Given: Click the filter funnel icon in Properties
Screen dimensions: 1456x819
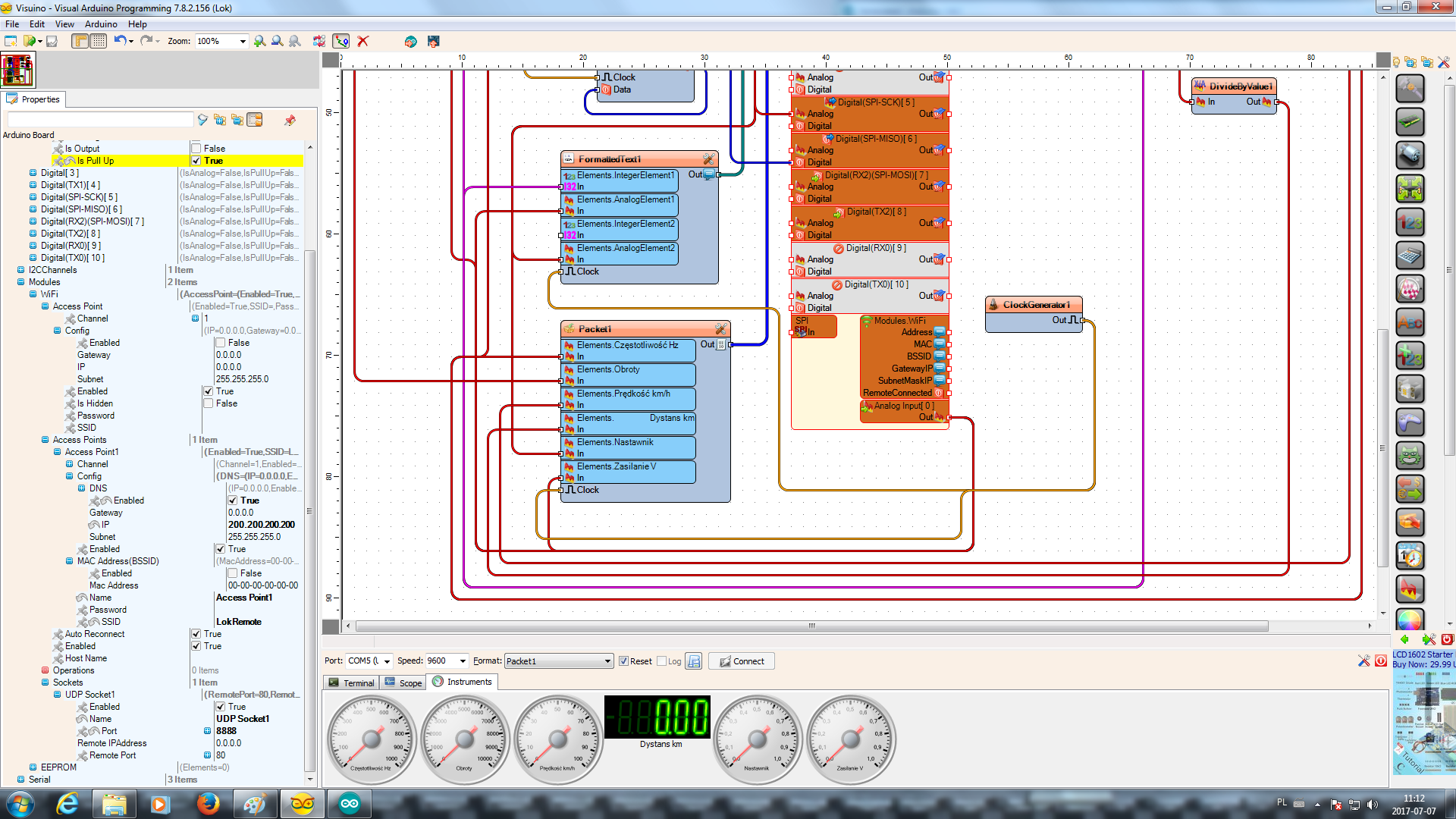Looking at the screenshot, I should pos(202,120).
